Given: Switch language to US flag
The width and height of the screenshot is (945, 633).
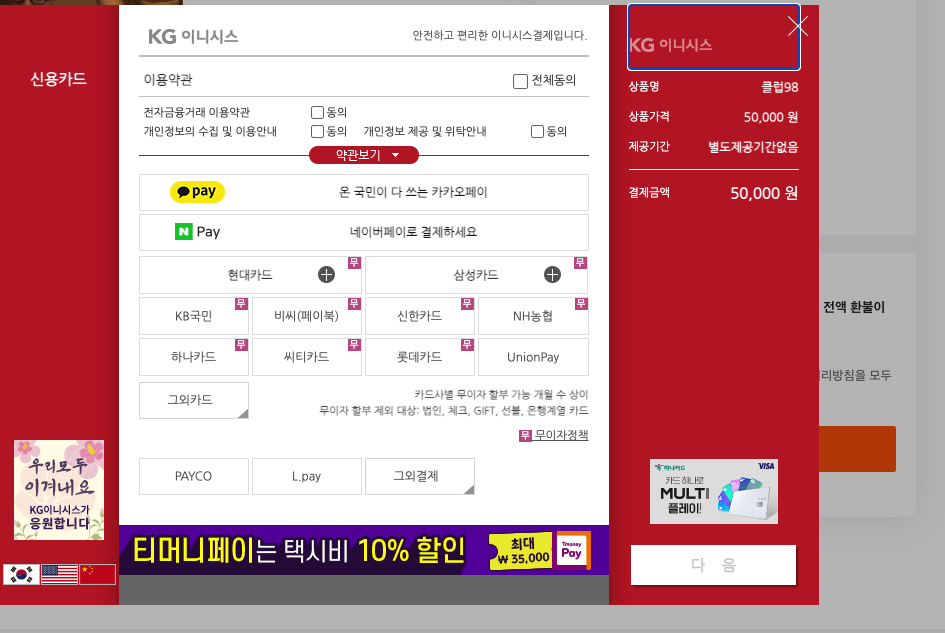Looking at the screenshot, I should pos(60,575).
